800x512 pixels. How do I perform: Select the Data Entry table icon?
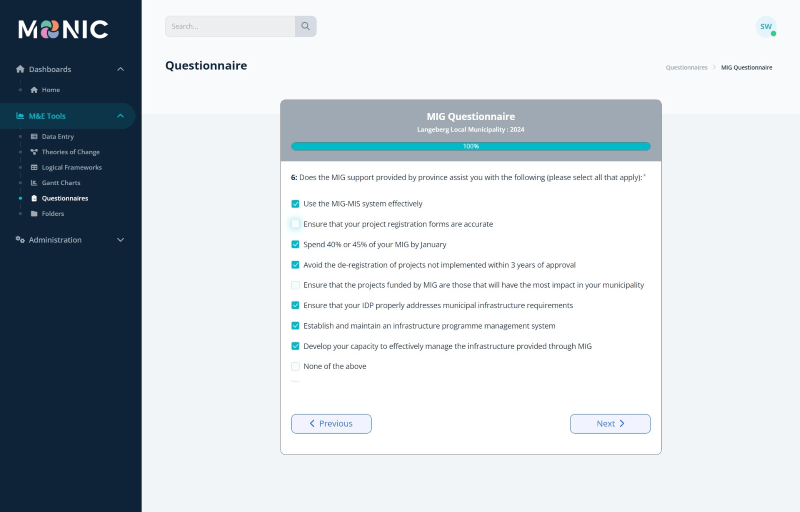tap(34, 137)
